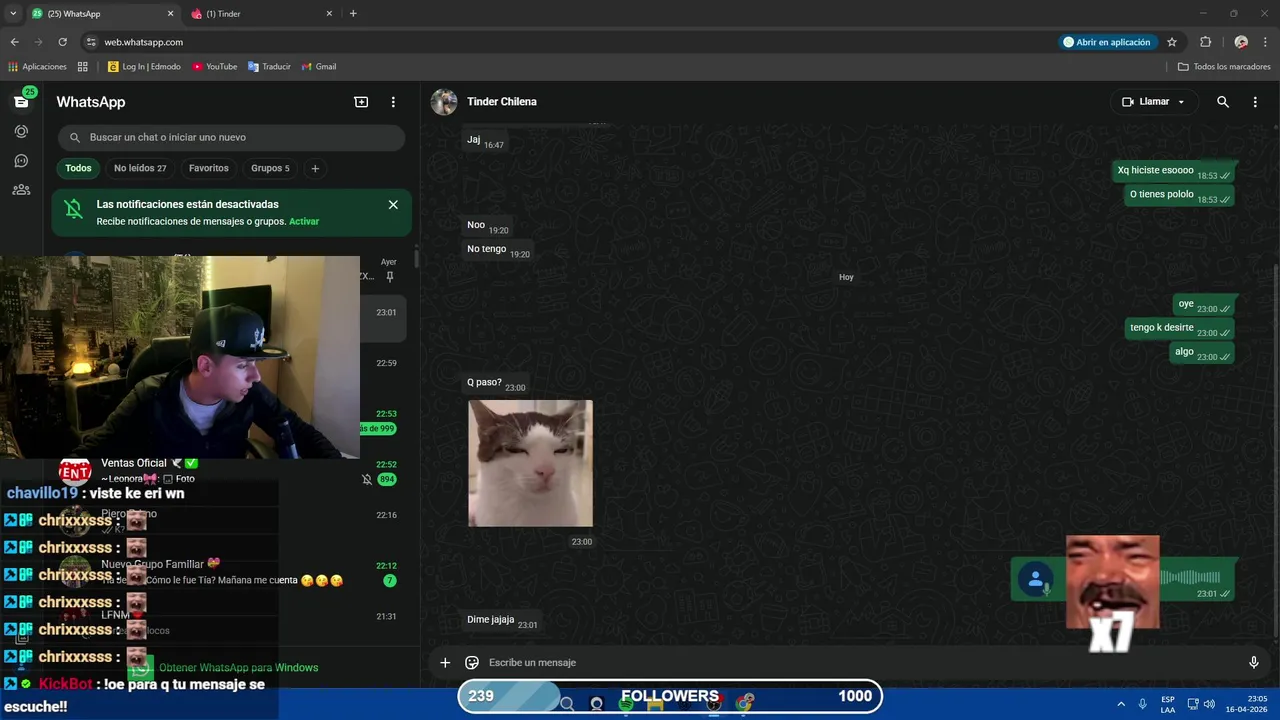Open the ESP LAA language indicator
Viewport: 1280px width, 720px height.
[1168, 704]
